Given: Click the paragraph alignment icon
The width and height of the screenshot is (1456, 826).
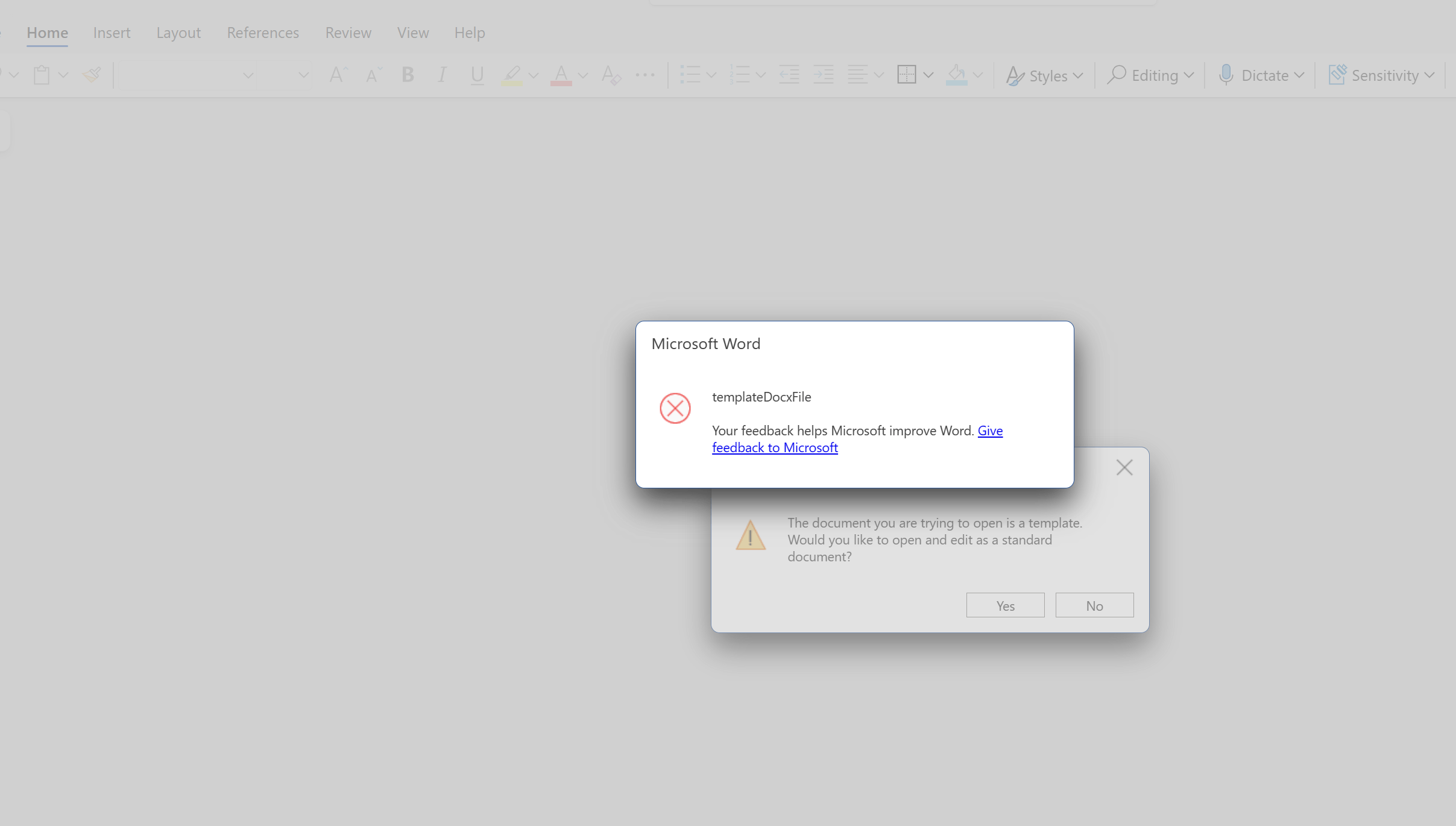Looking at the screenshot, I should pos(857,75).
